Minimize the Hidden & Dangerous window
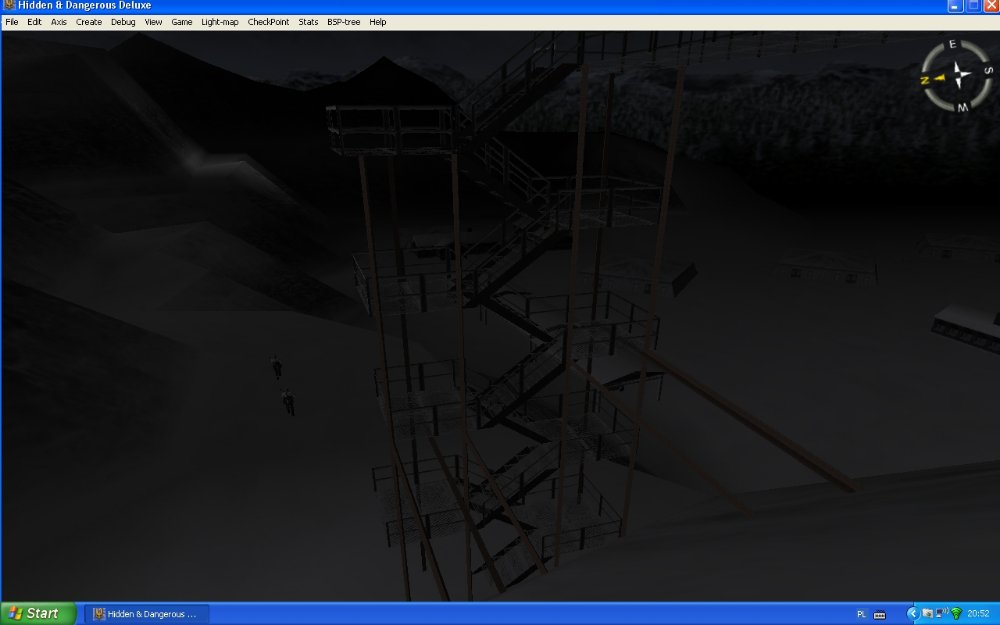Screen dimensions: 1000x625 (955, 6)
